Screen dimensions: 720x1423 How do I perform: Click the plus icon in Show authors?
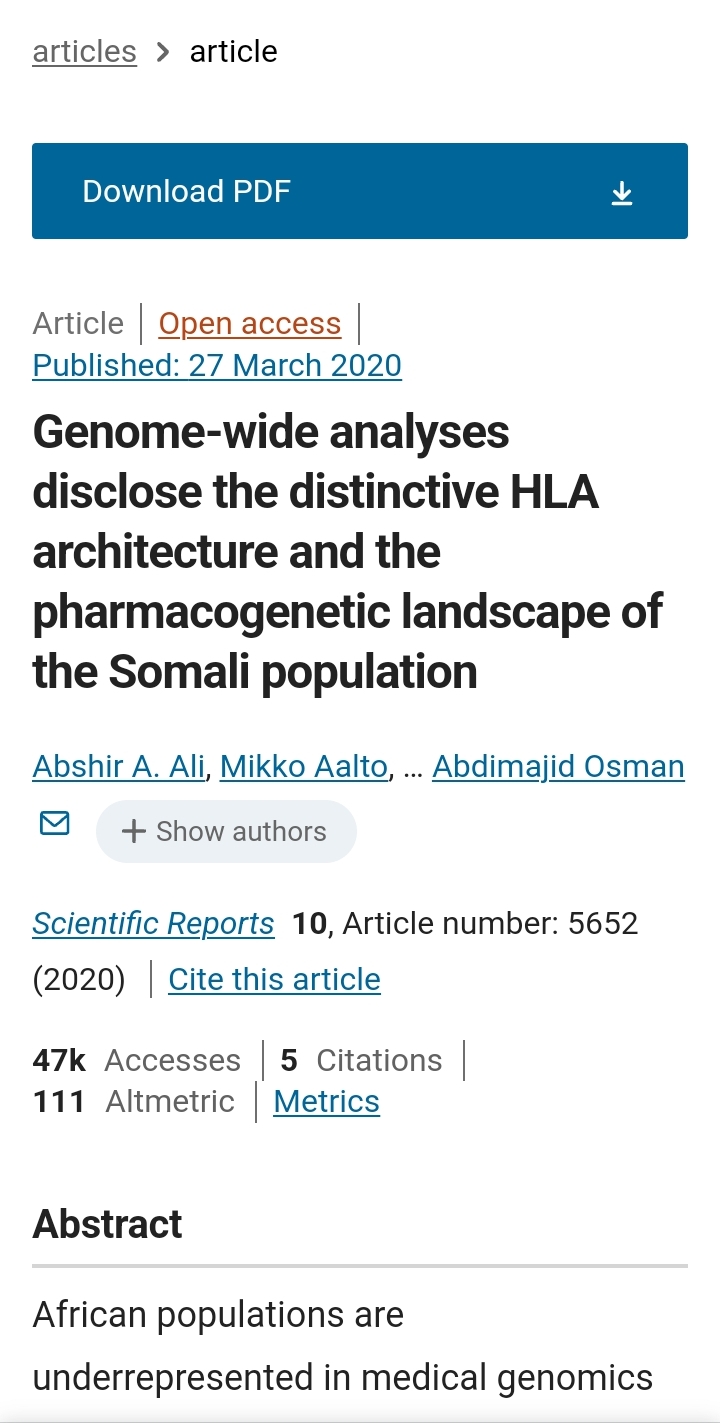click(133, 831)
